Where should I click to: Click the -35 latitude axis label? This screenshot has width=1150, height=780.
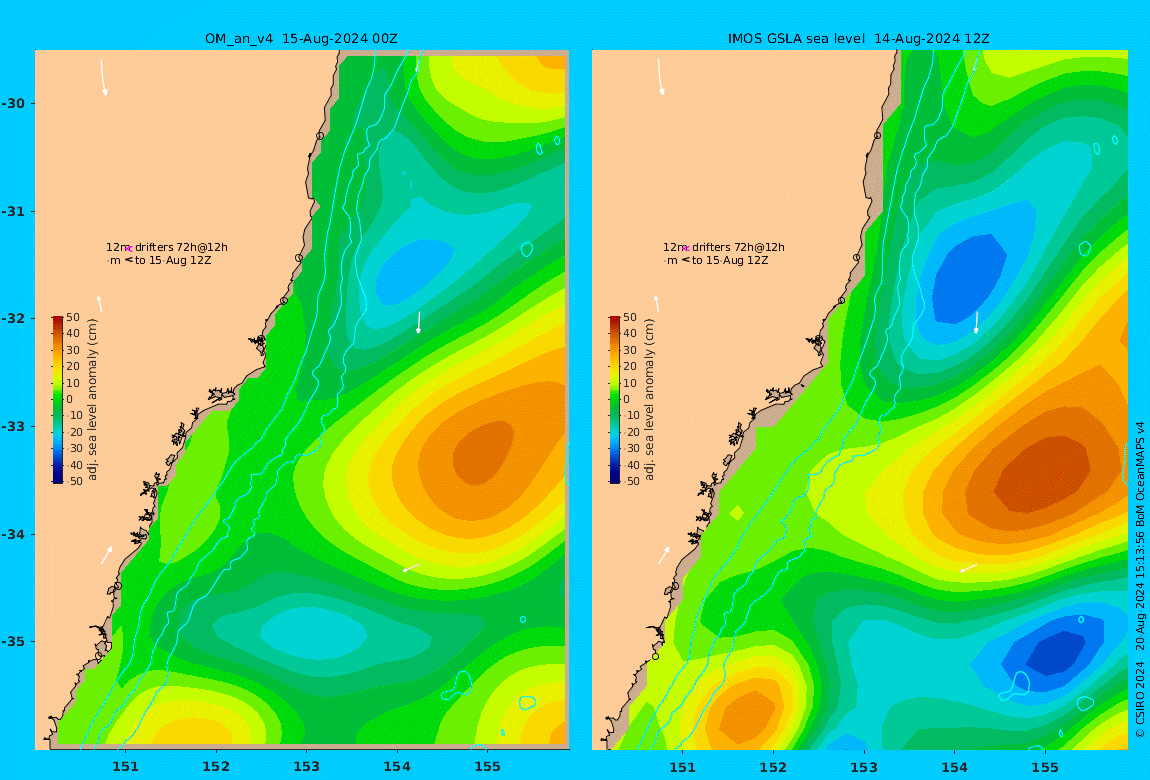click(13, 641)
